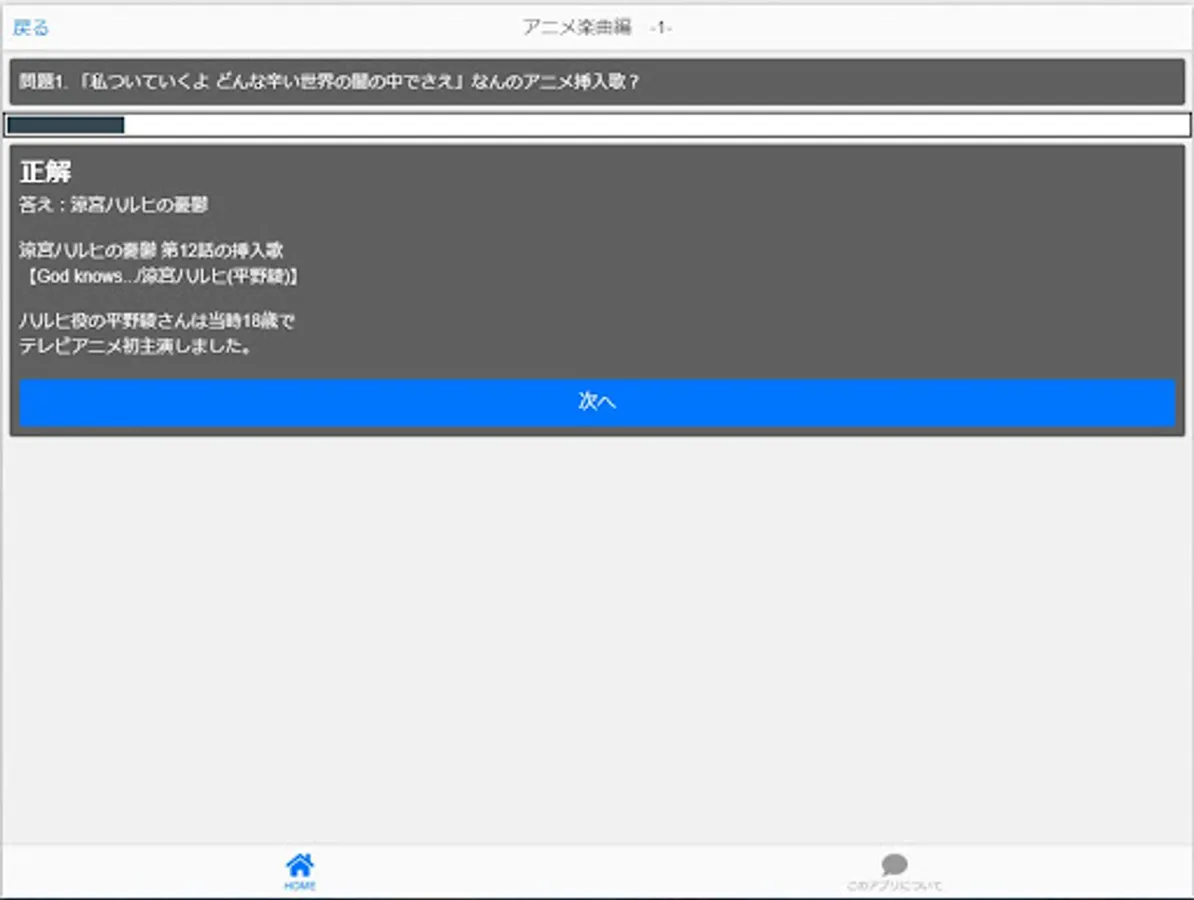Select the answer line 答え：涼宮ハルヒの憂鬱
The width and height of the screenshot is (1194, 900).
point(113,205)
